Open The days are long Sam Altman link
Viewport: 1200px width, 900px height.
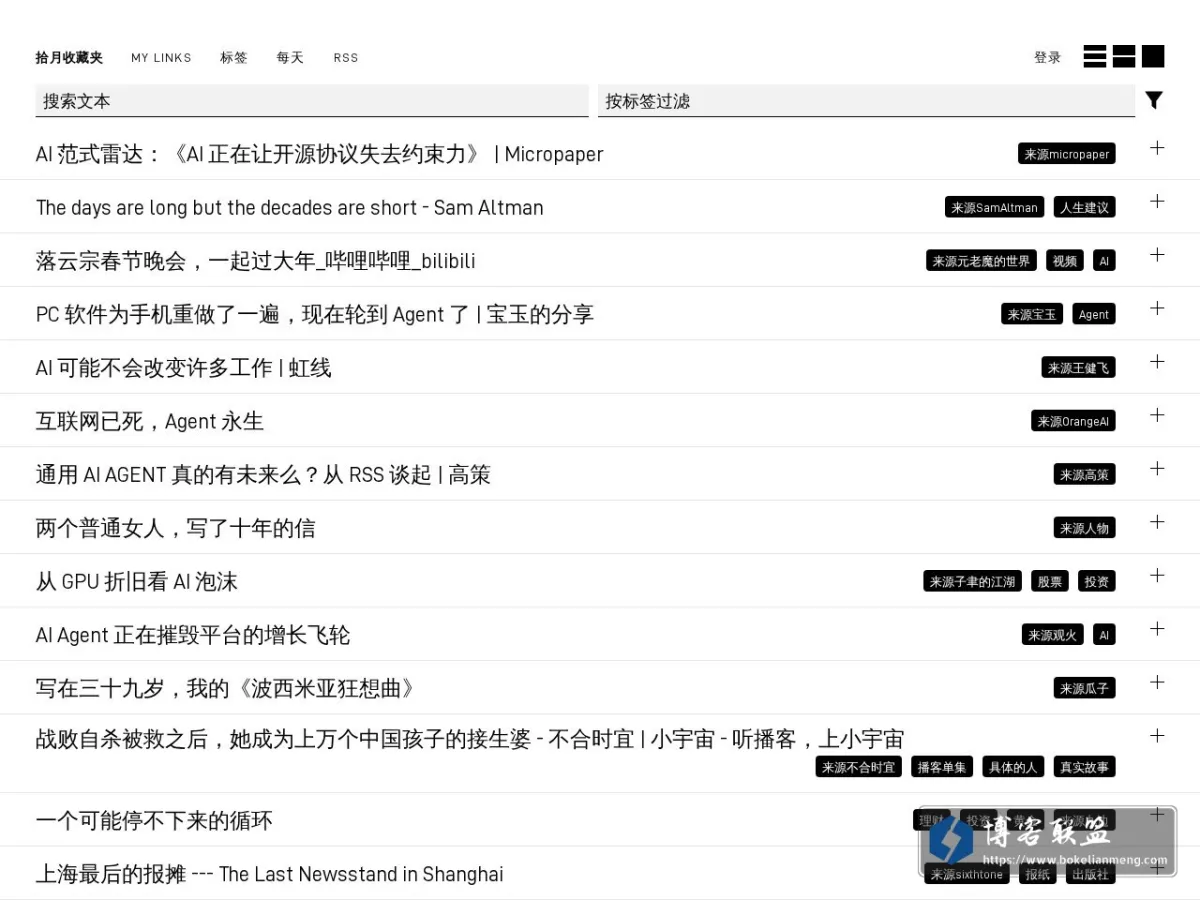tap(290, 208)
